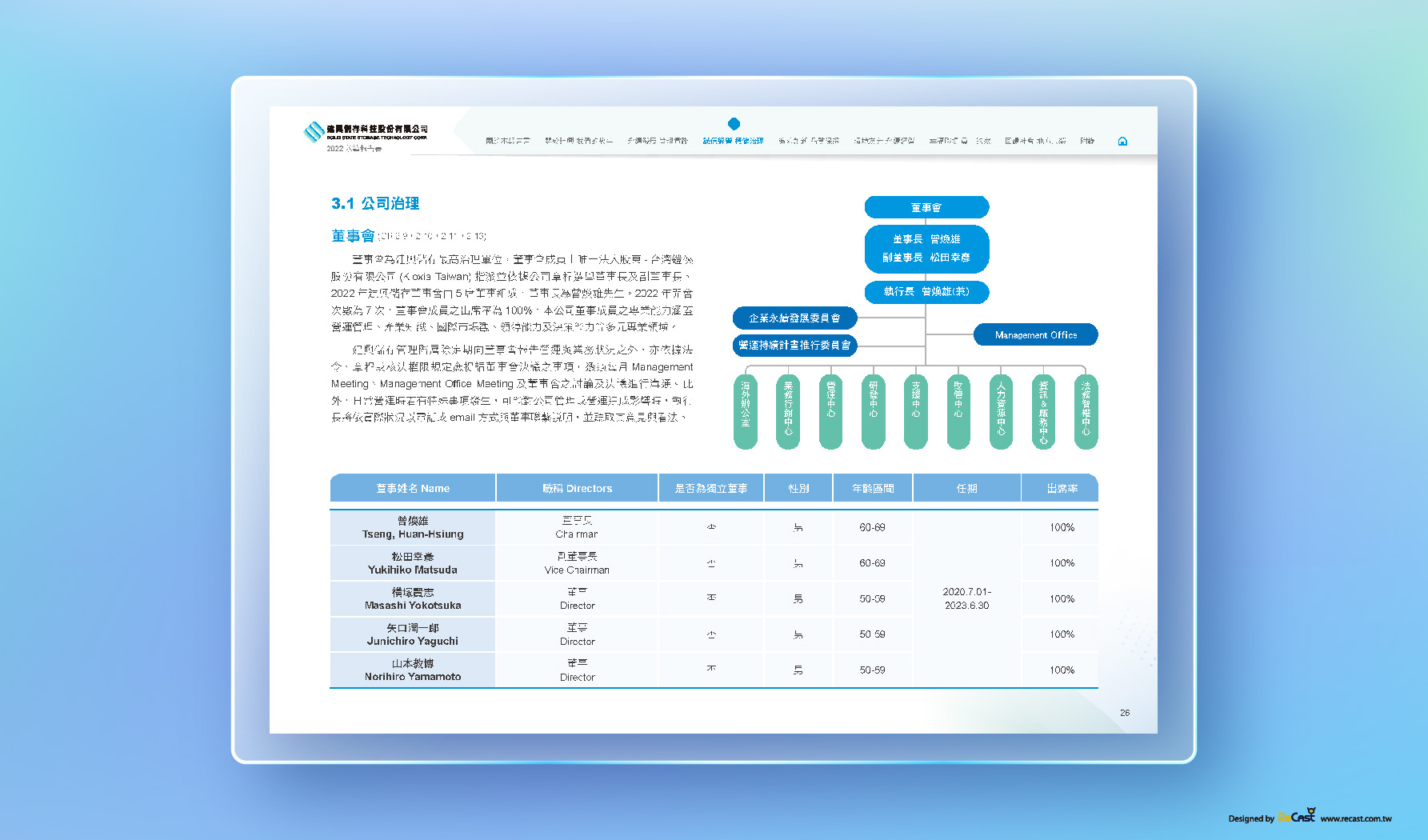The image size is (1428, 840).
Task: Click Director title in Junichiro Yaguchi row
Action: (577, 634)
